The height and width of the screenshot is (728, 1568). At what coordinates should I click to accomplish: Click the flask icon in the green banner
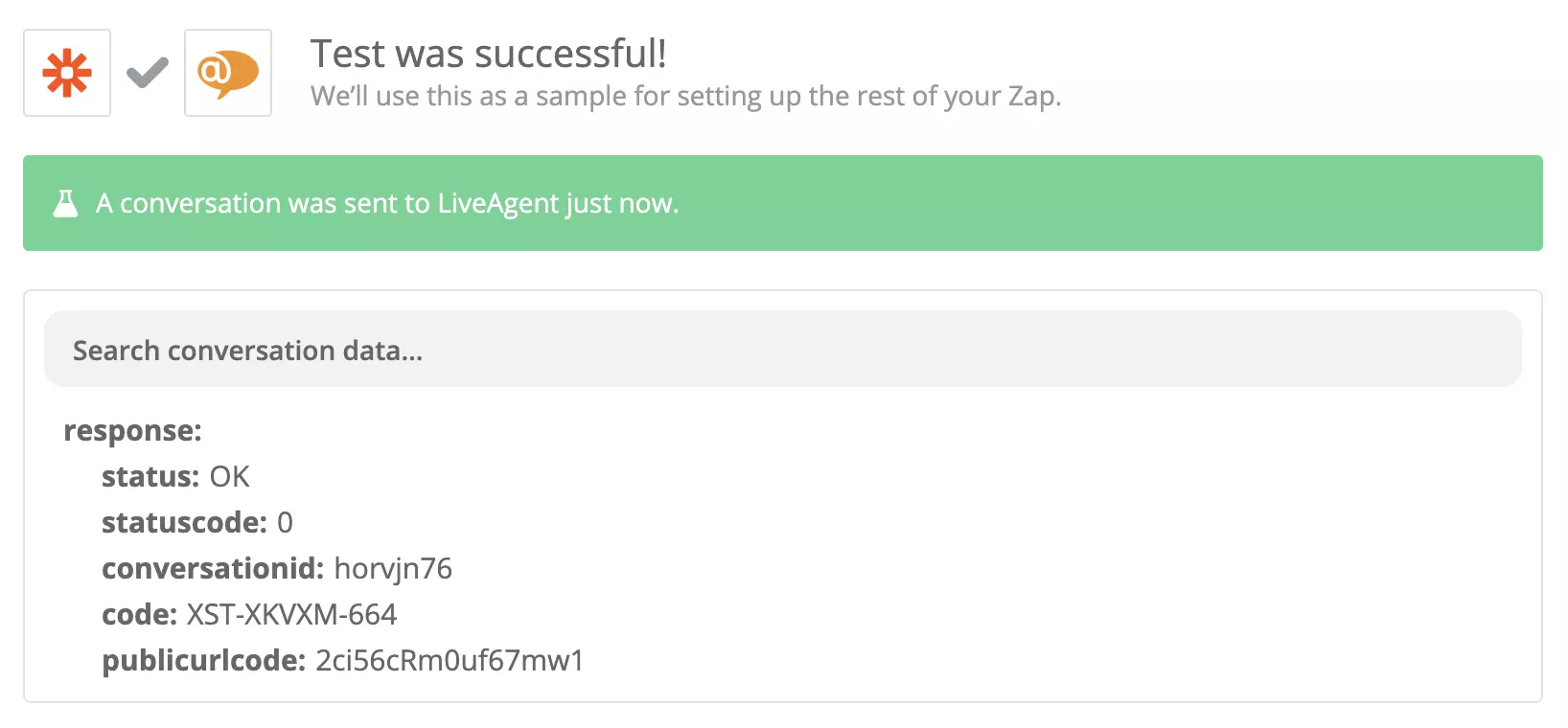click(64, 203)
